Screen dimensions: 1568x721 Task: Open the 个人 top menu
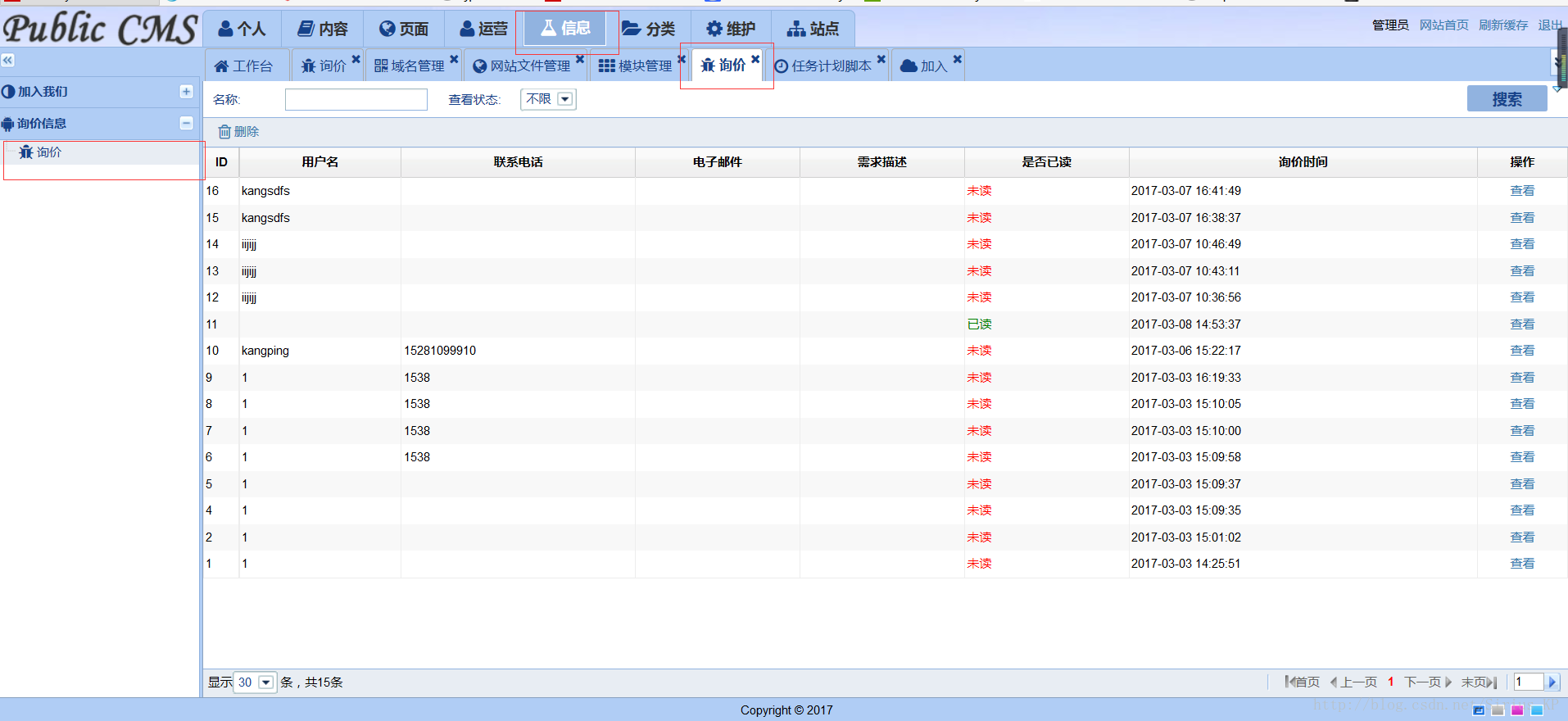tap(242, 29)
